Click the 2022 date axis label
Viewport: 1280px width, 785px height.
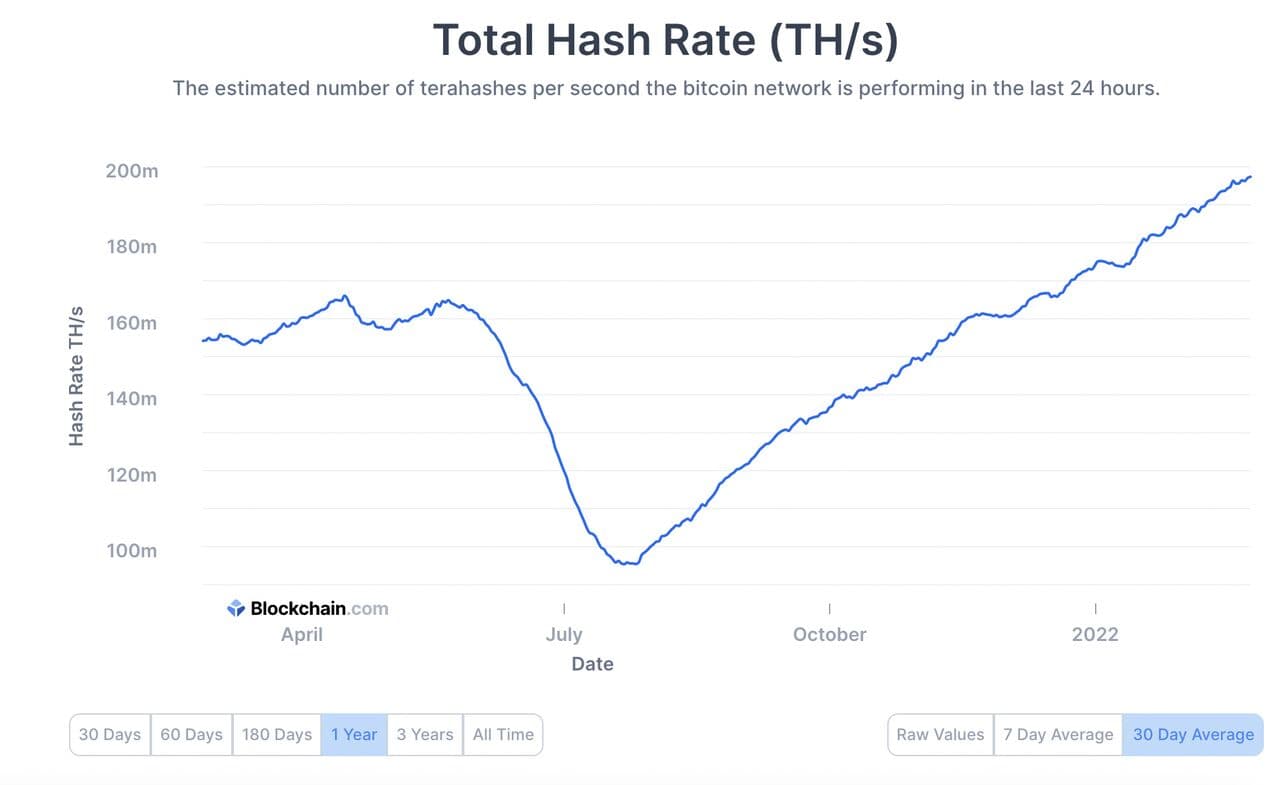pyautogui.click(x=1095, y=634)
